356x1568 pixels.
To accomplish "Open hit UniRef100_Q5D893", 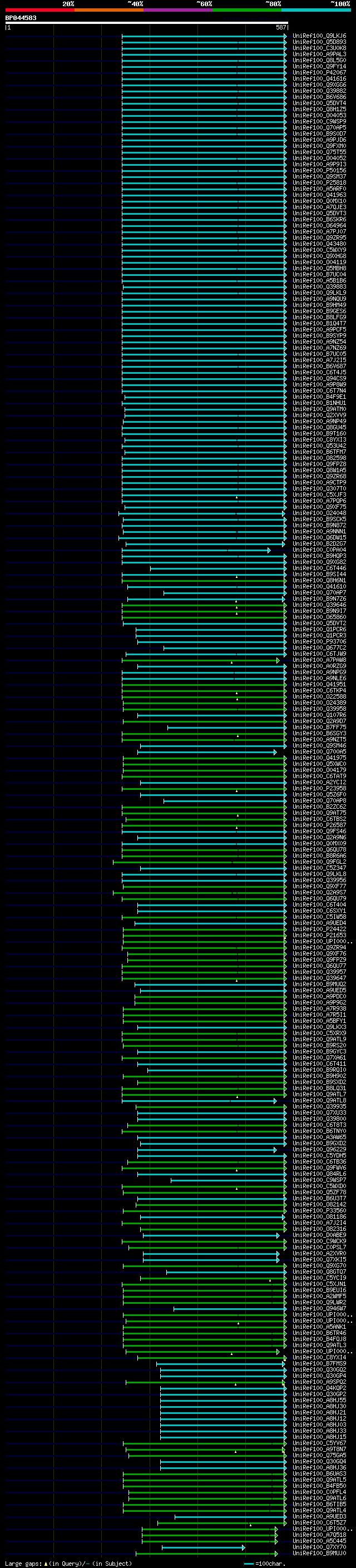I will click(x=319, y=42).
